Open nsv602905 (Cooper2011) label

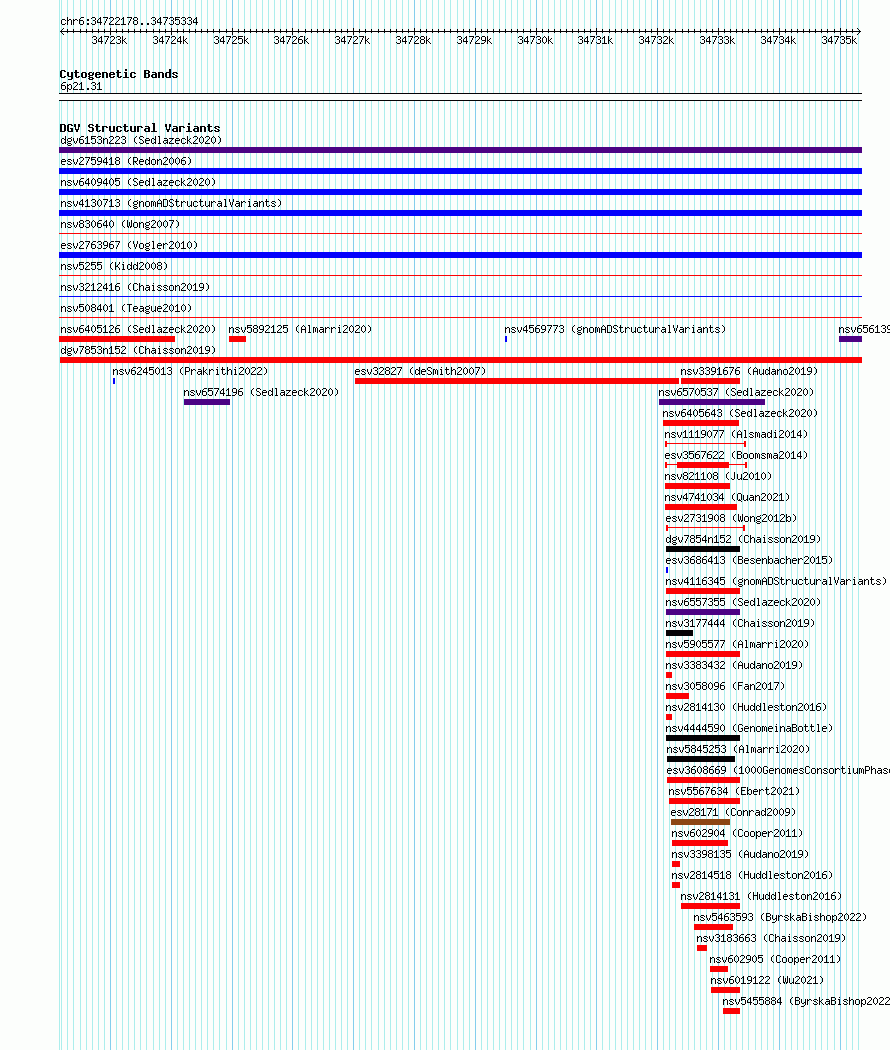point(775,960)
